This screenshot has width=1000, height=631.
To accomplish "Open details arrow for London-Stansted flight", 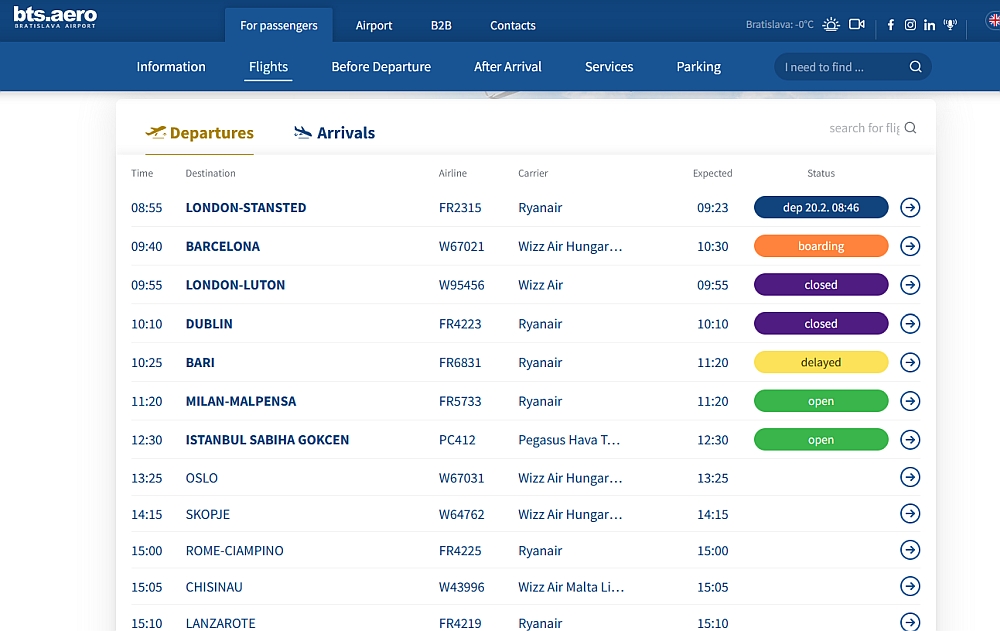I will pyautogui.click(x=910, y=208).
